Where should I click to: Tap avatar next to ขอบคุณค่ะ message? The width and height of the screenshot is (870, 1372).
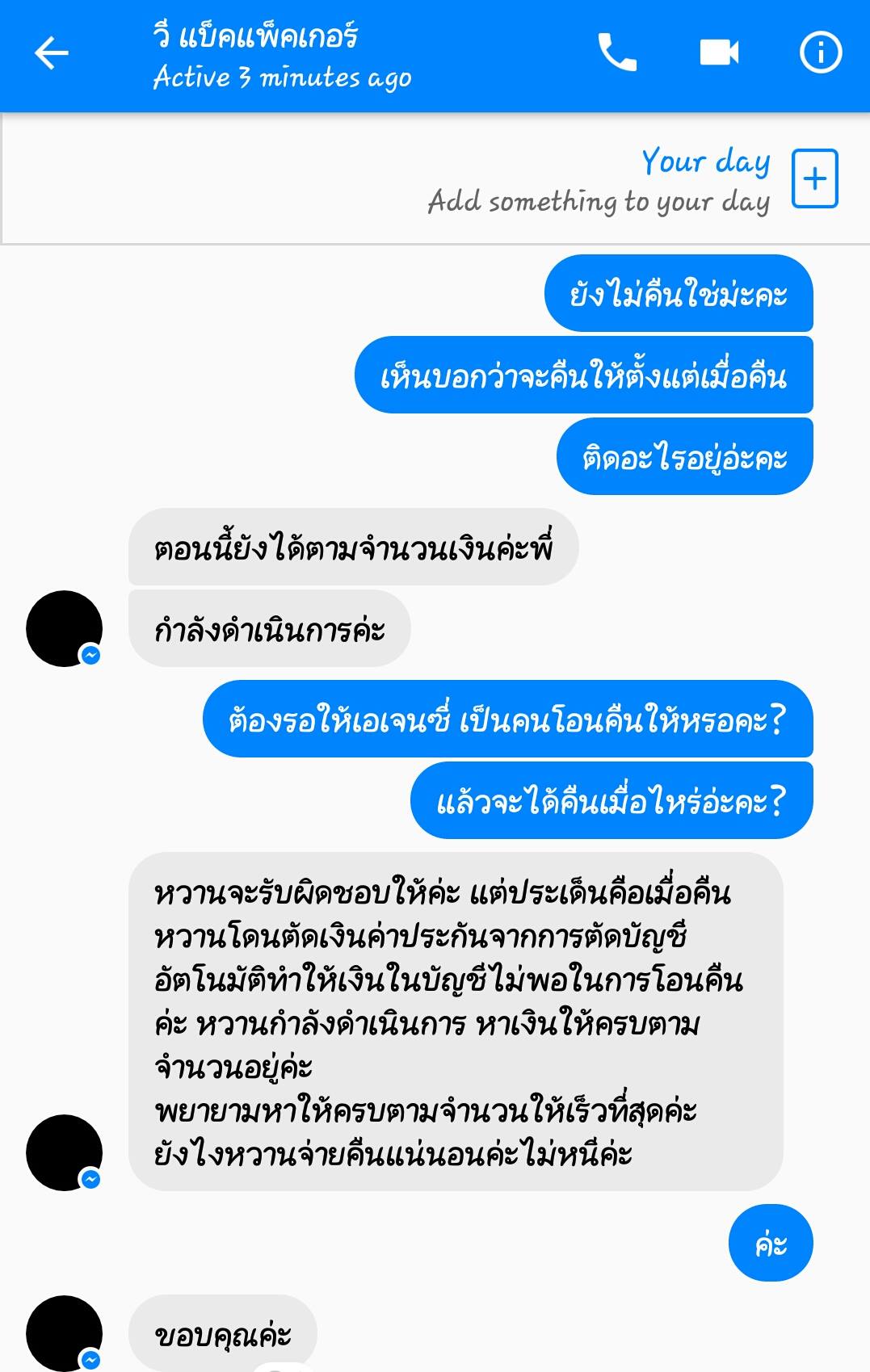pyautogui.click(x=65, y=1333)
